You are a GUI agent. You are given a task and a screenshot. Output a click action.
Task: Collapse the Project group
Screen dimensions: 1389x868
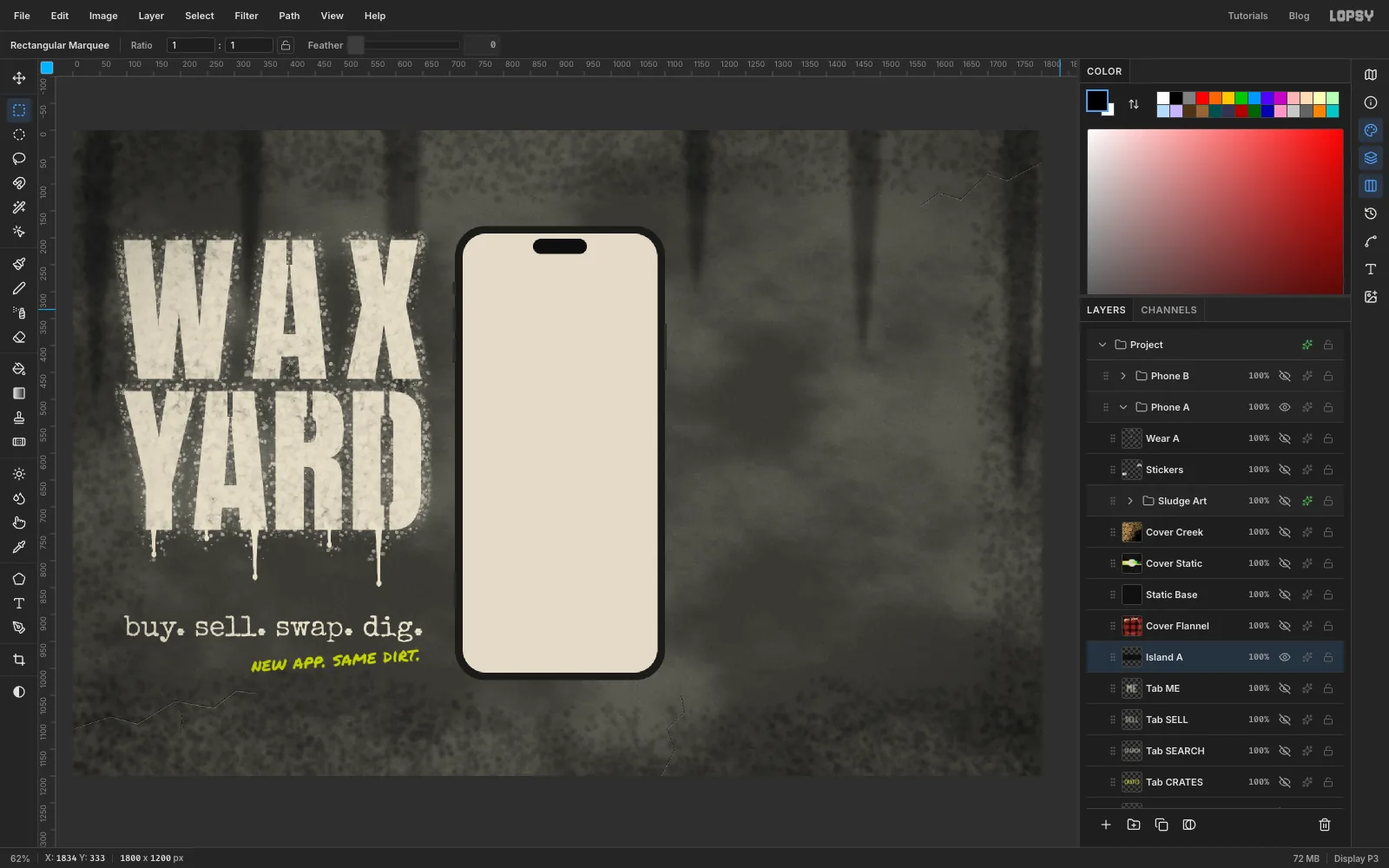tap(1103, 345)
